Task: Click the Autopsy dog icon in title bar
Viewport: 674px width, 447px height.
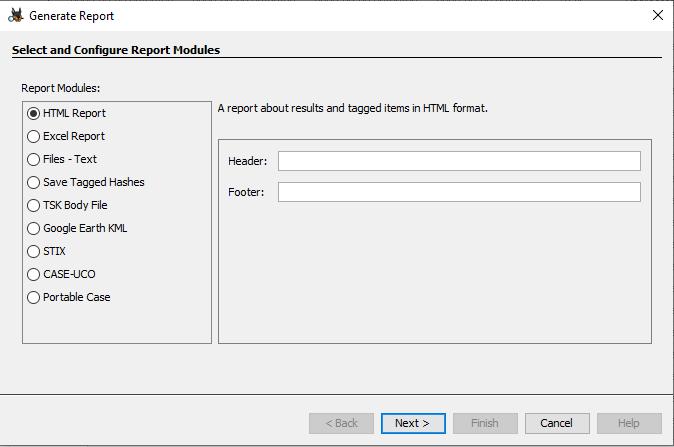Action: click(x=15, y=16)
